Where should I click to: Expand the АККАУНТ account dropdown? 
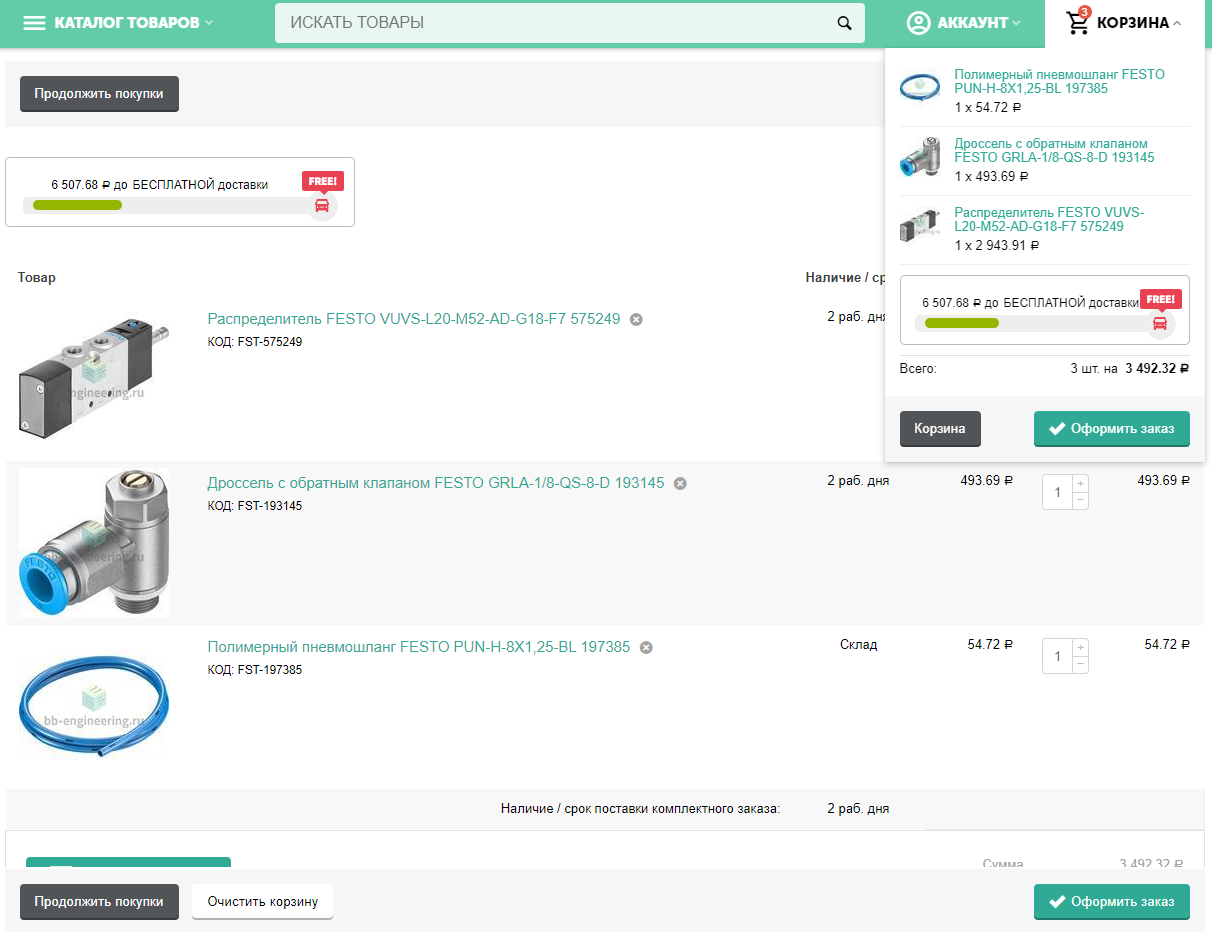tap(964, 23)
